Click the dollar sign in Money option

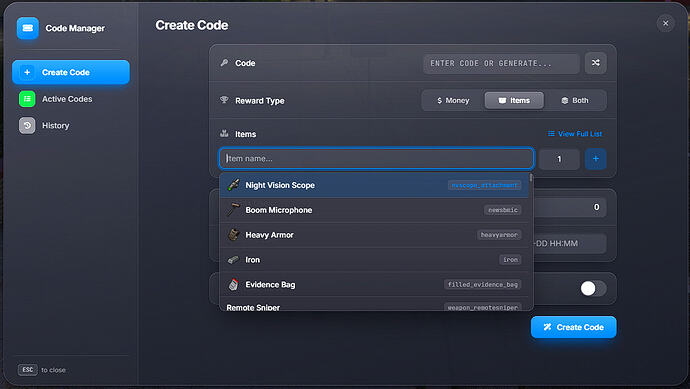point(440,101)
